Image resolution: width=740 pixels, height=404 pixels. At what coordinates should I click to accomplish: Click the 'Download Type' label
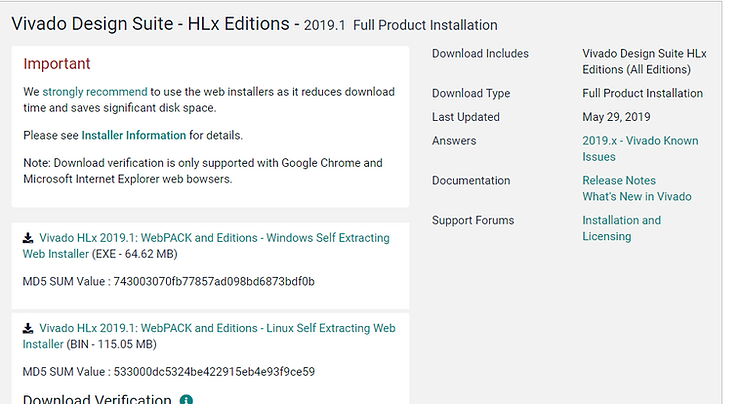point(471,93)
